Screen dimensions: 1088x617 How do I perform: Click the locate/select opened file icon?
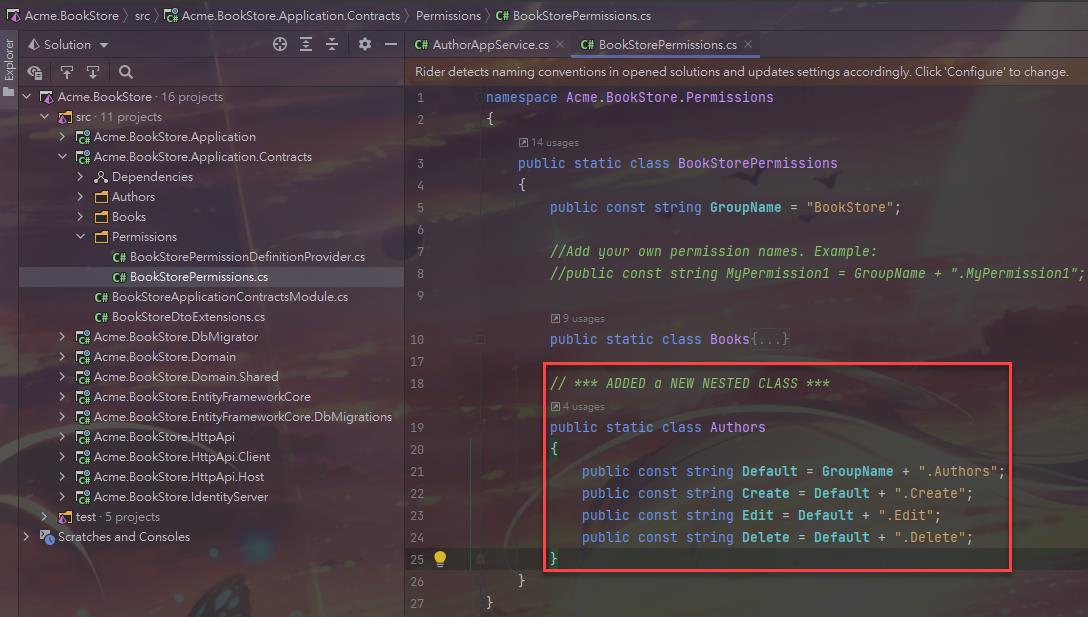pos(280,45)
